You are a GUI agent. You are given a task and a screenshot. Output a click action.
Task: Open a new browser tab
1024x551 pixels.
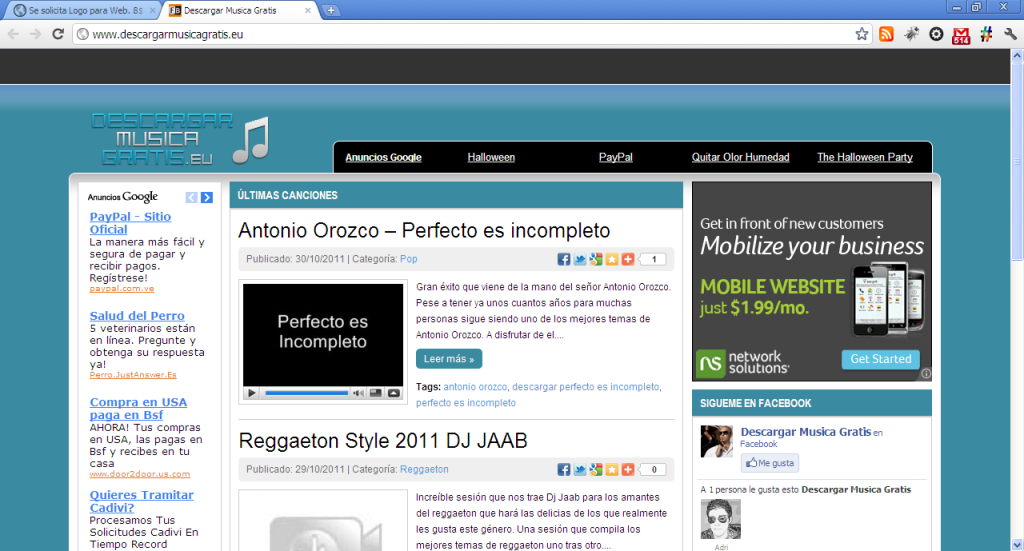pos(332,10)
